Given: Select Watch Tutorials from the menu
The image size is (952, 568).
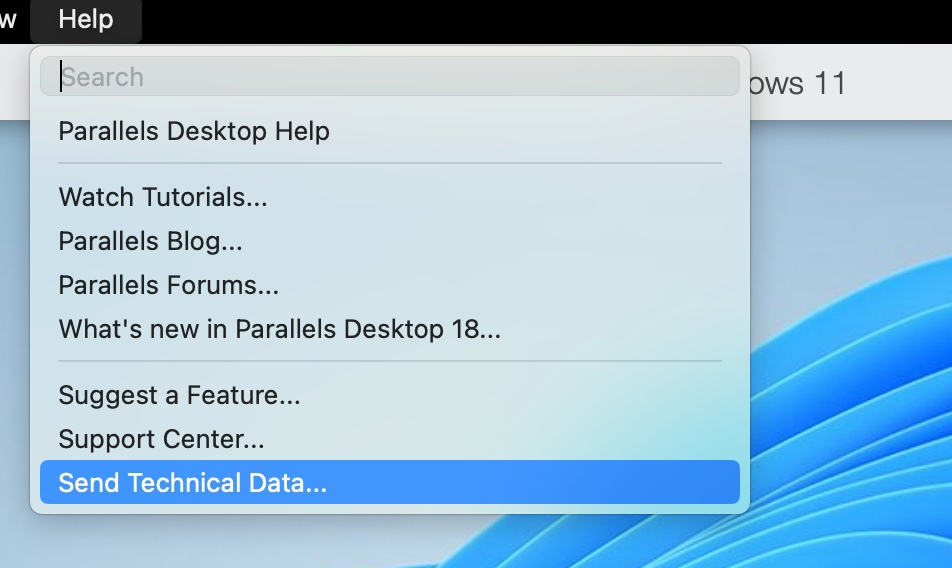Looking at the screenshot, I should coord(163,197).
